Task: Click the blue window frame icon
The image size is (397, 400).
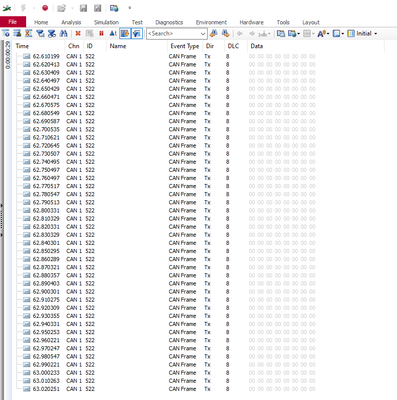Action: click(337, 33)
